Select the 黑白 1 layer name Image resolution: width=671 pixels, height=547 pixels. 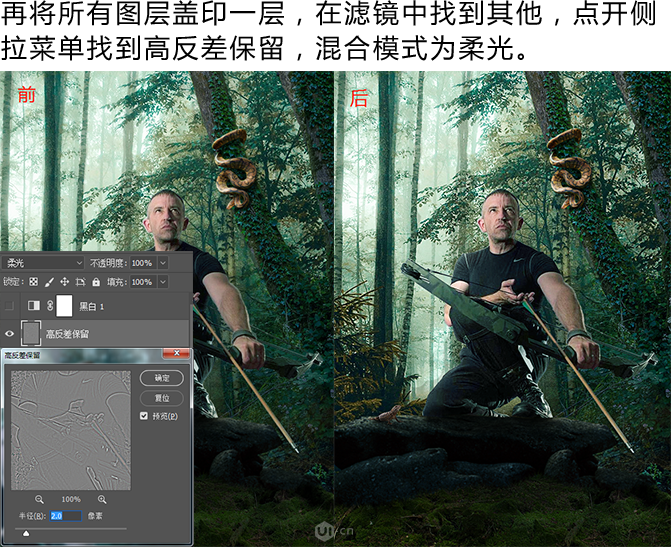pyautogui.click(x=92, y=306)
